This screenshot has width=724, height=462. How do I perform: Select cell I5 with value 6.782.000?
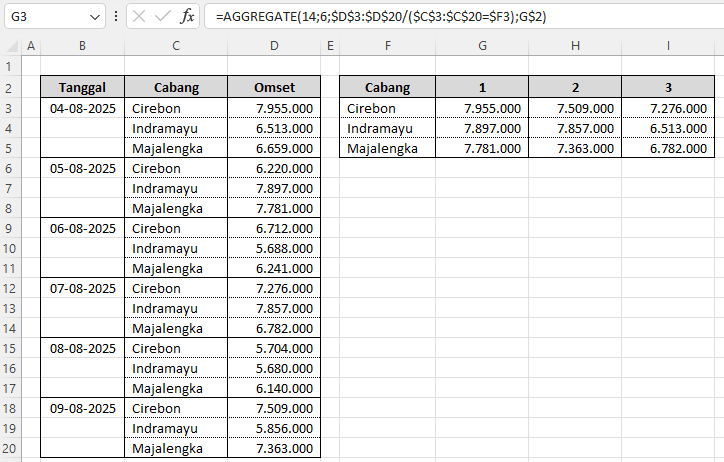coord(668,148)
